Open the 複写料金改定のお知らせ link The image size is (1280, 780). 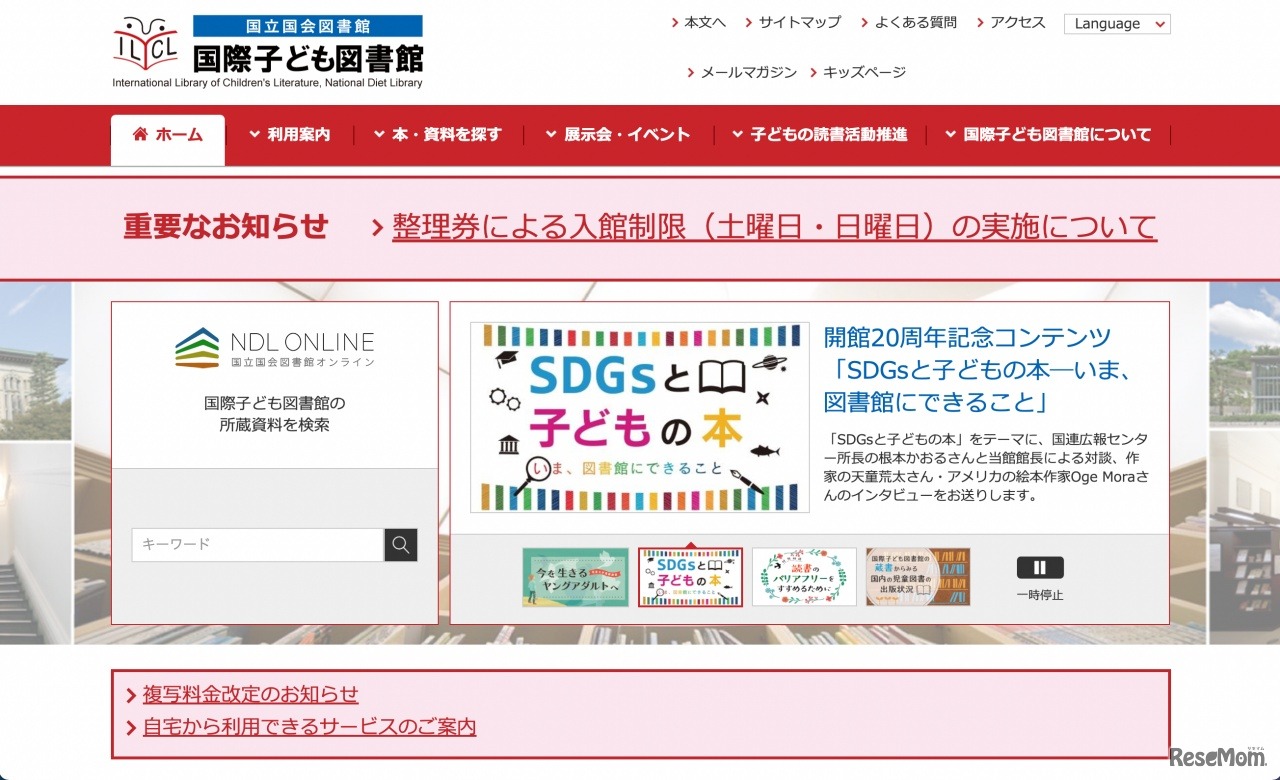click(x=250, y=694)
